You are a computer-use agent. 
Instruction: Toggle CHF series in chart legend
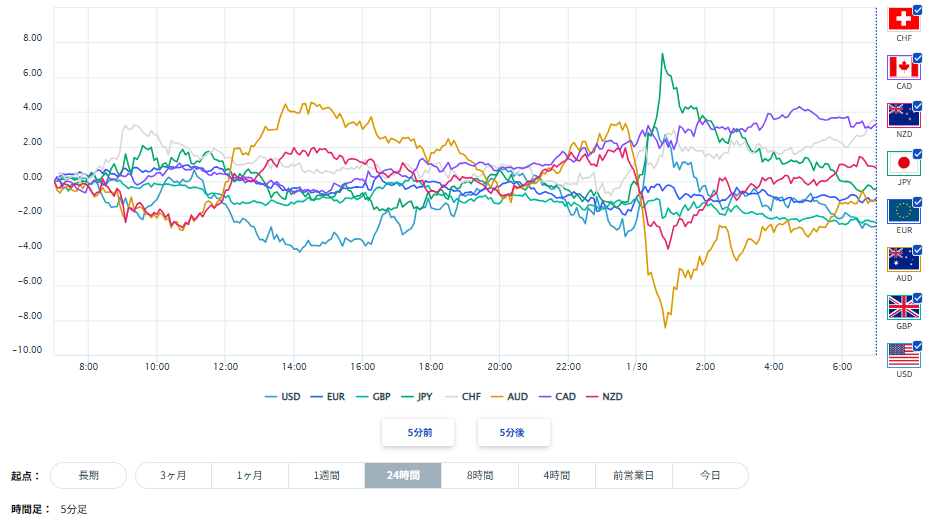[463, 397]
